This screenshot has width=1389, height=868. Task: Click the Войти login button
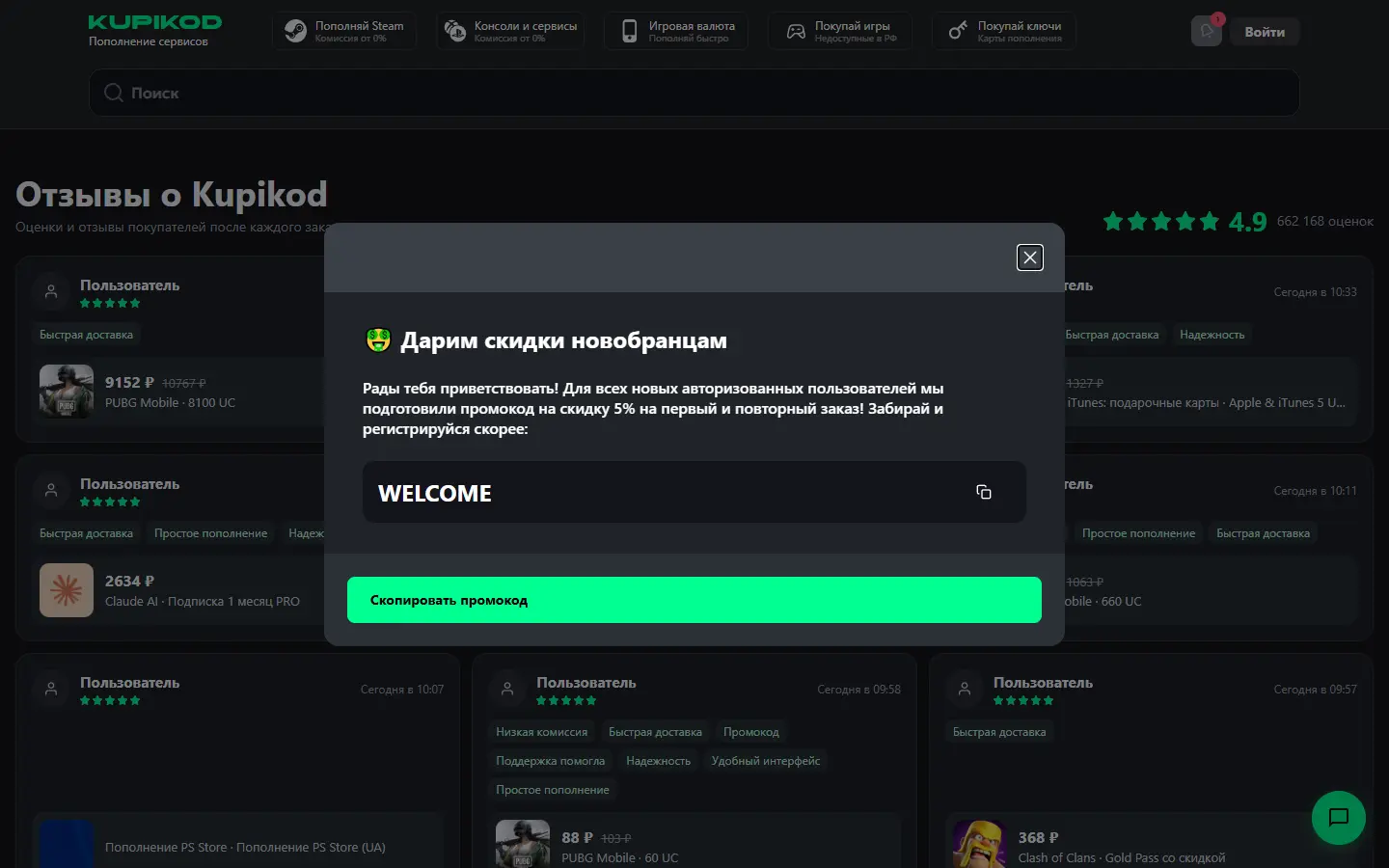coord(1265,32)
